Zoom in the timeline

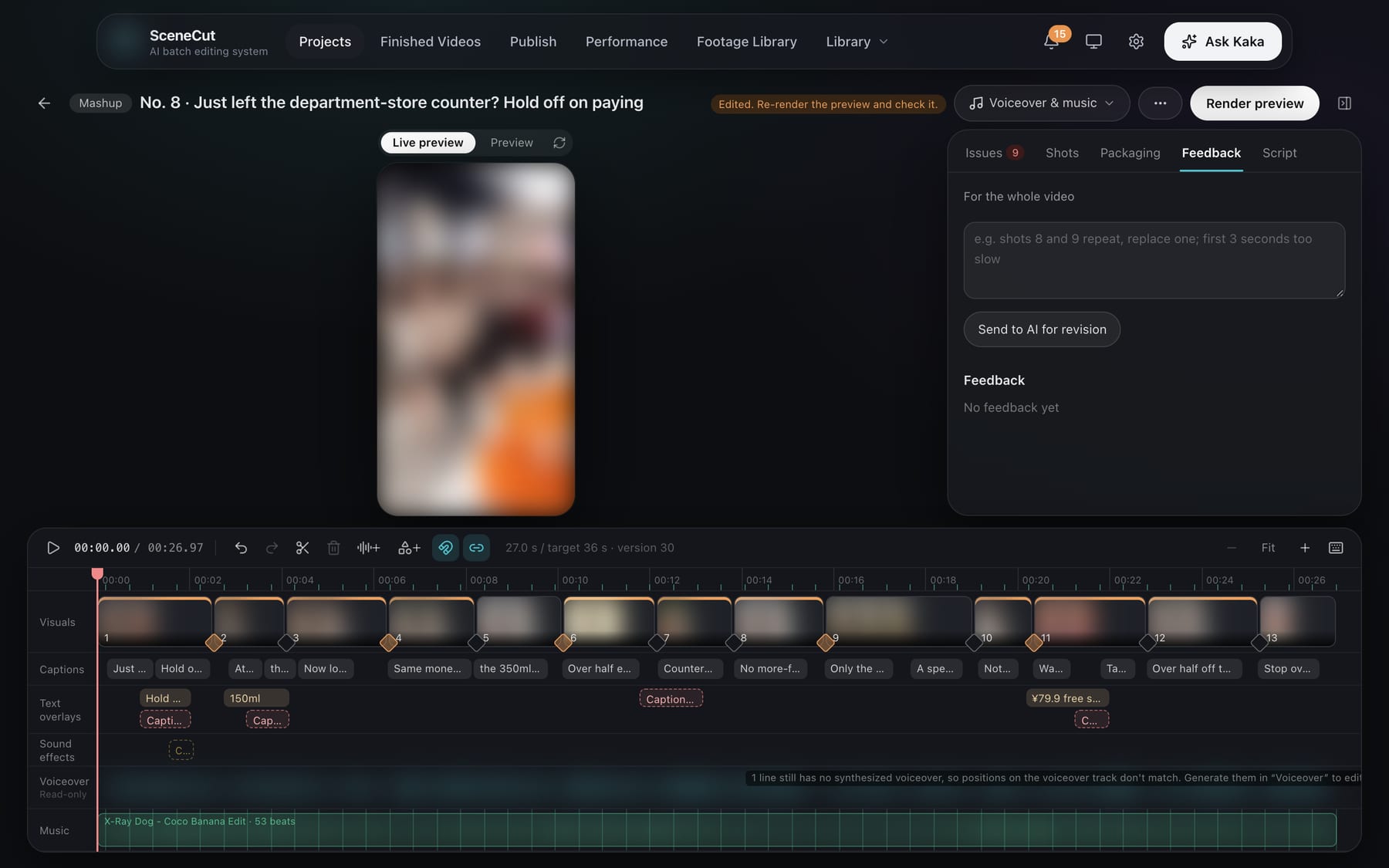[1305, 548]
